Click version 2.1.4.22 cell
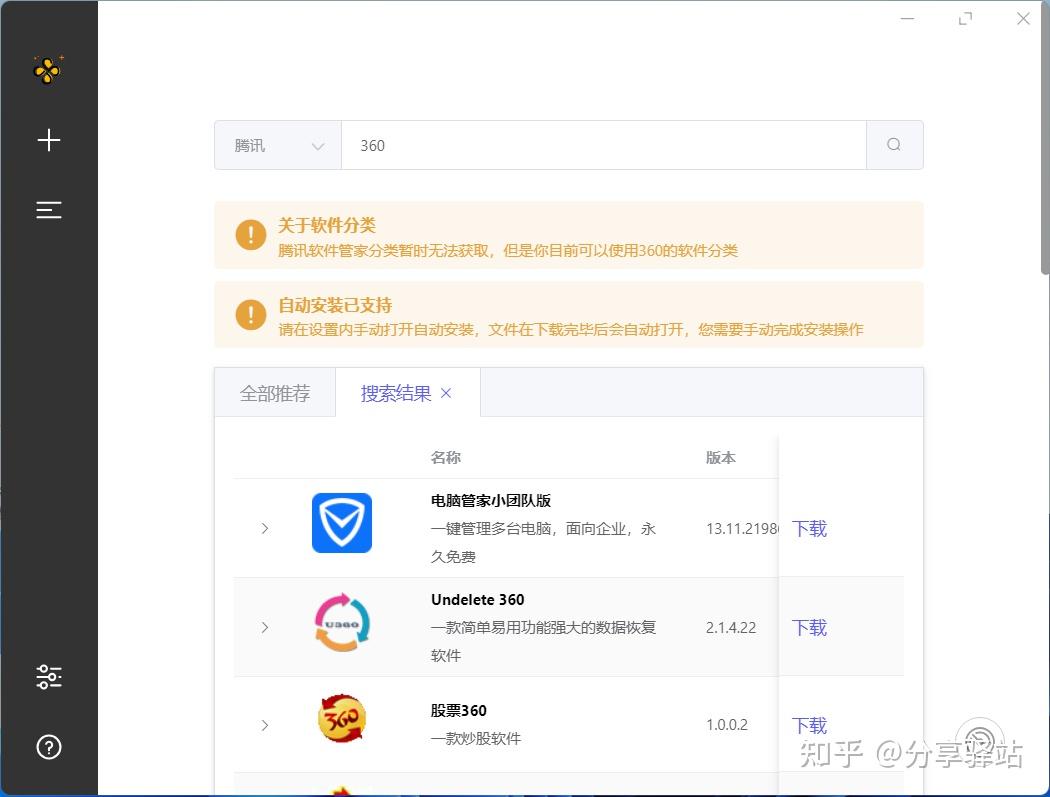1050x797 pixels. click(x=731, y=628)
